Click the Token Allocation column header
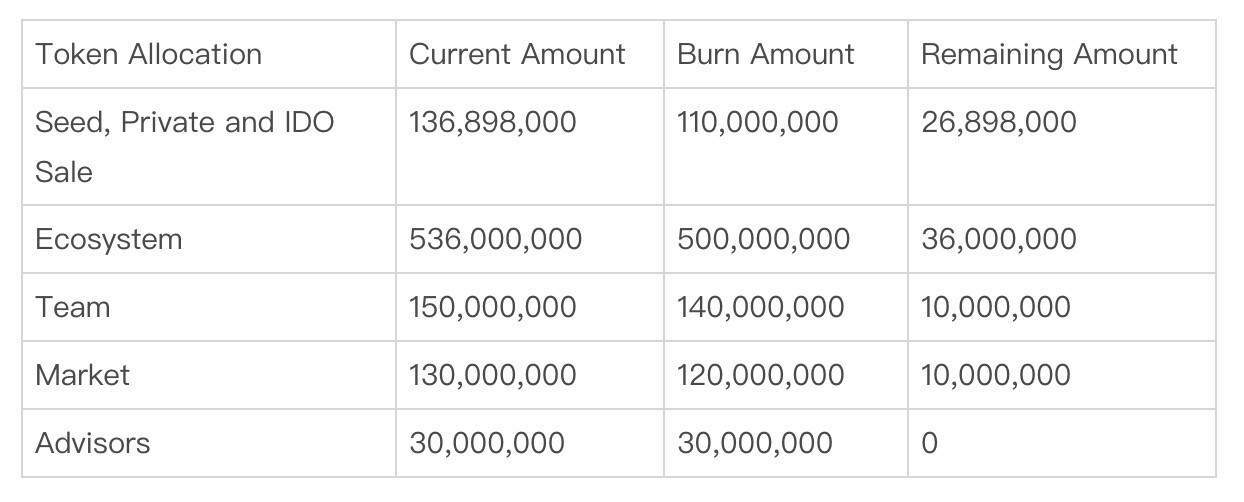Viewport: 1244px width, 502px height. pyautogui.click(x=148, y=54)
